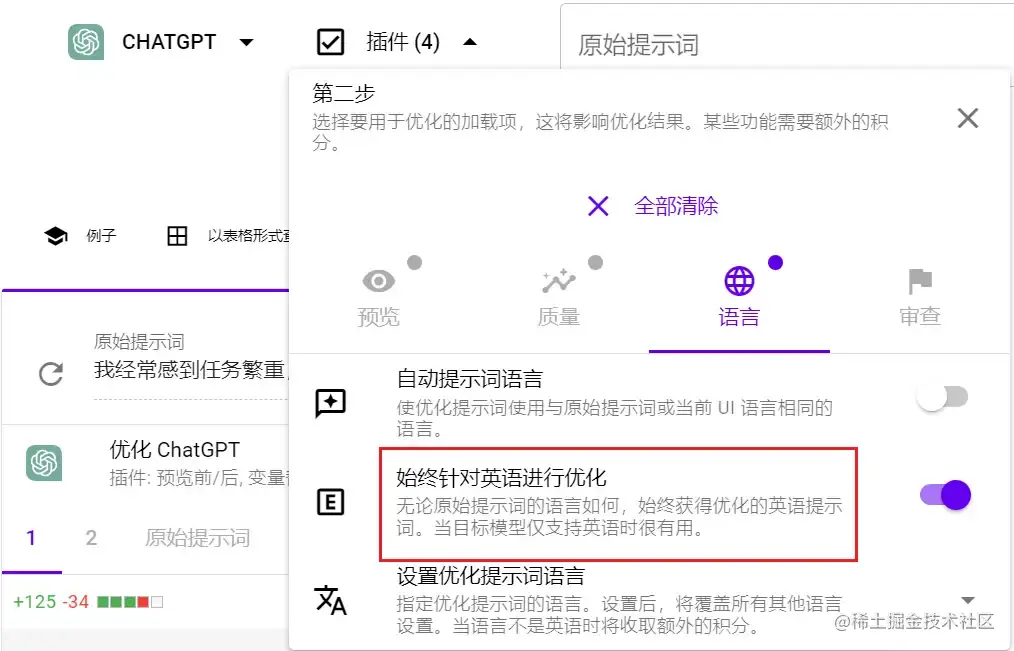Screen dimensions: 1014x651
Task: Click the ChatGPT icon beside 优化 ChatGPT
Action: pos(44,463)
